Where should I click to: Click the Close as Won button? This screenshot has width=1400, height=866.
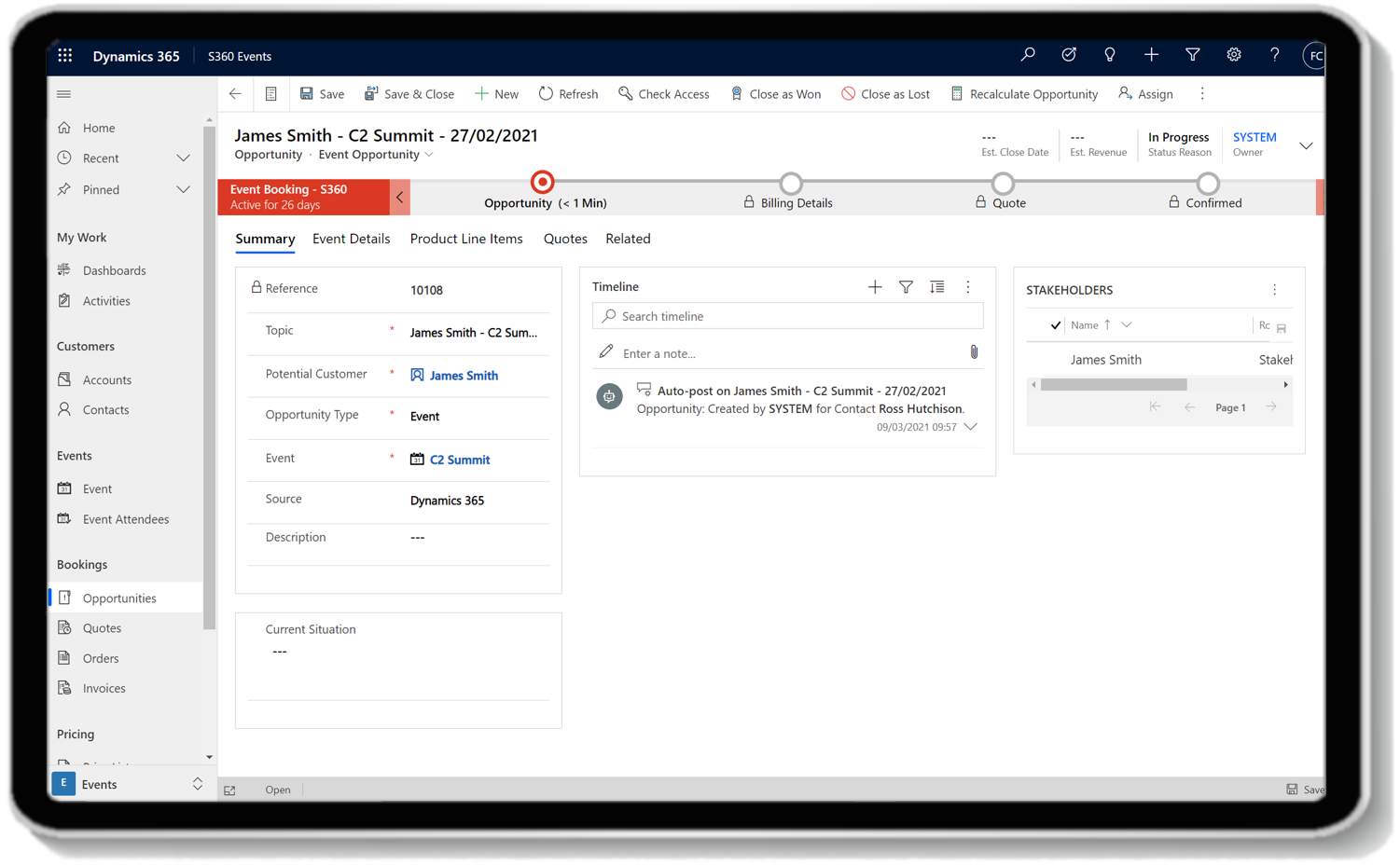776,94
